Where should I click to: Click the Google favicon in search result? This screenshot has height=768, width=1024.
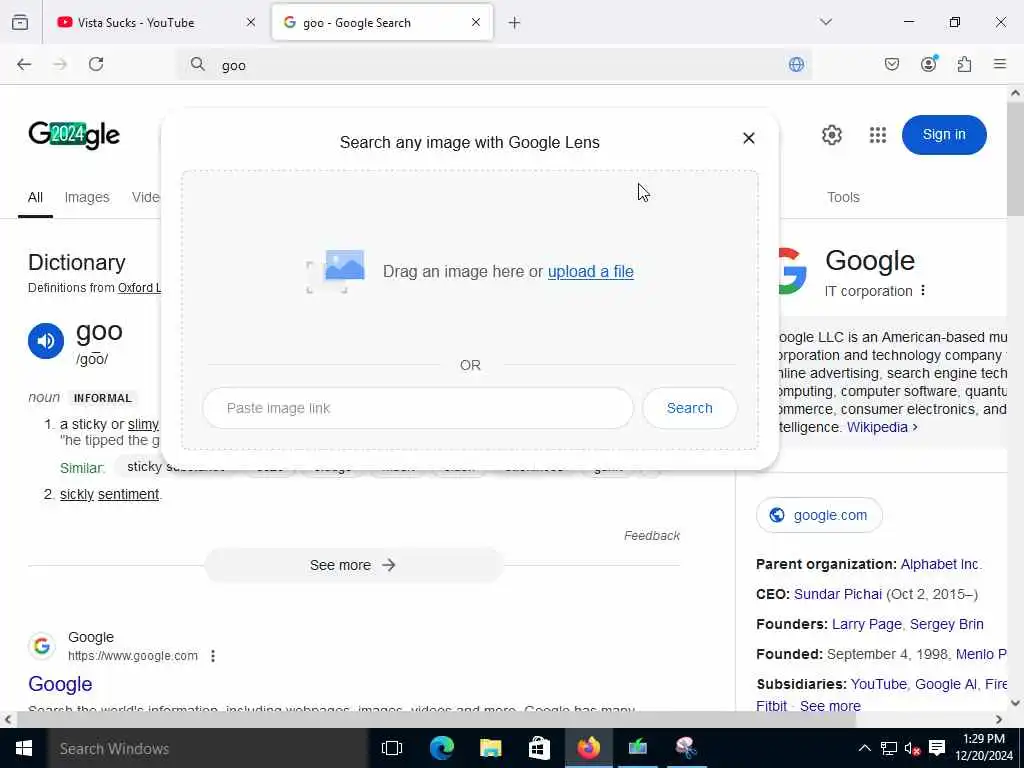42,646
